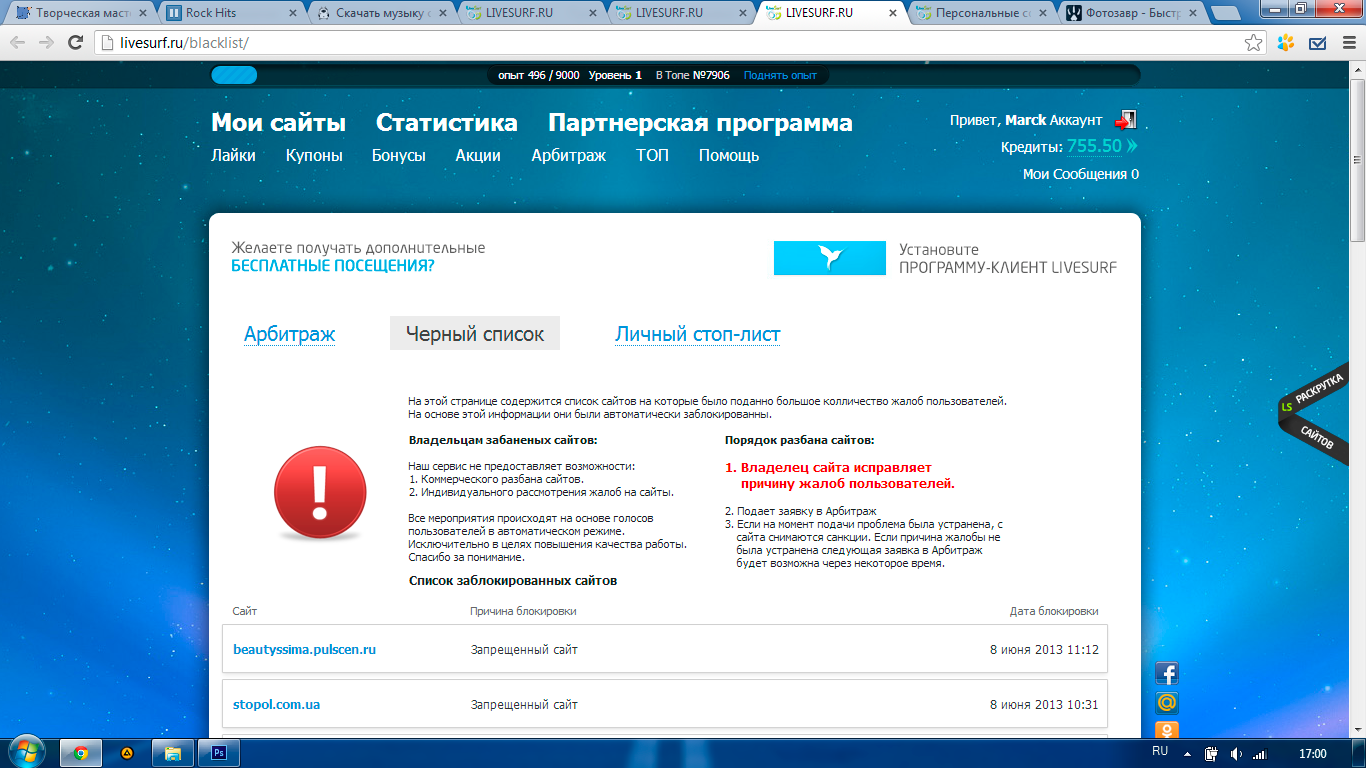Click the Windows Start button
Viewport: 1366px width, 768px height.
click(27, 752)
